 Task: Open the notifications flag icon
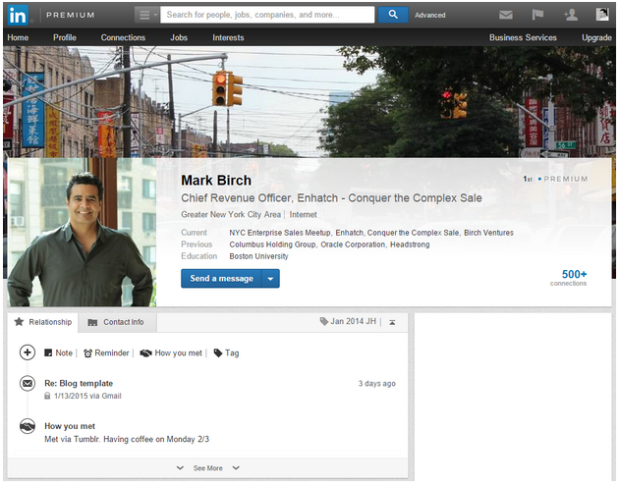point(537,15)
